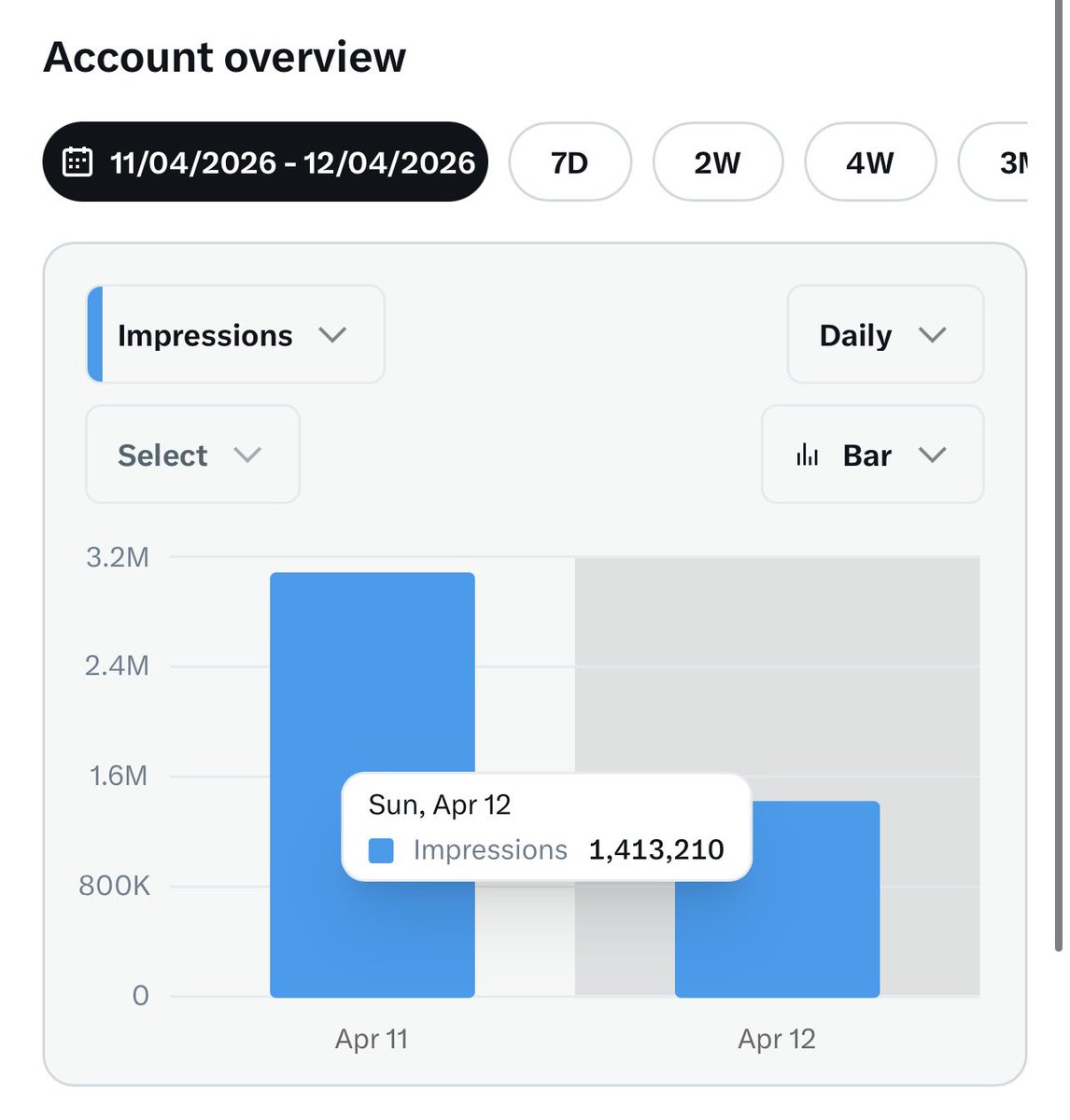The height and width of the screenshot is (1120, 1070).
Task: Click the blue Impressions legend swatch in tooltip
Action: tap(381, 850)
